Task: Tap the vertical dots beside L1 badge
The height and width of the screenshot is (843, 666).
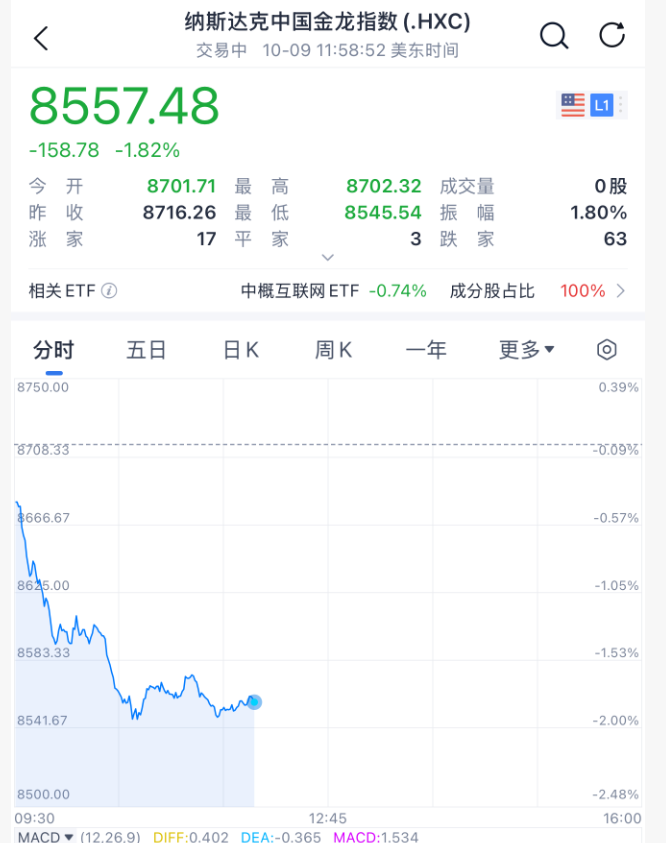Action: pyautogui.click(x=622, y=105)
